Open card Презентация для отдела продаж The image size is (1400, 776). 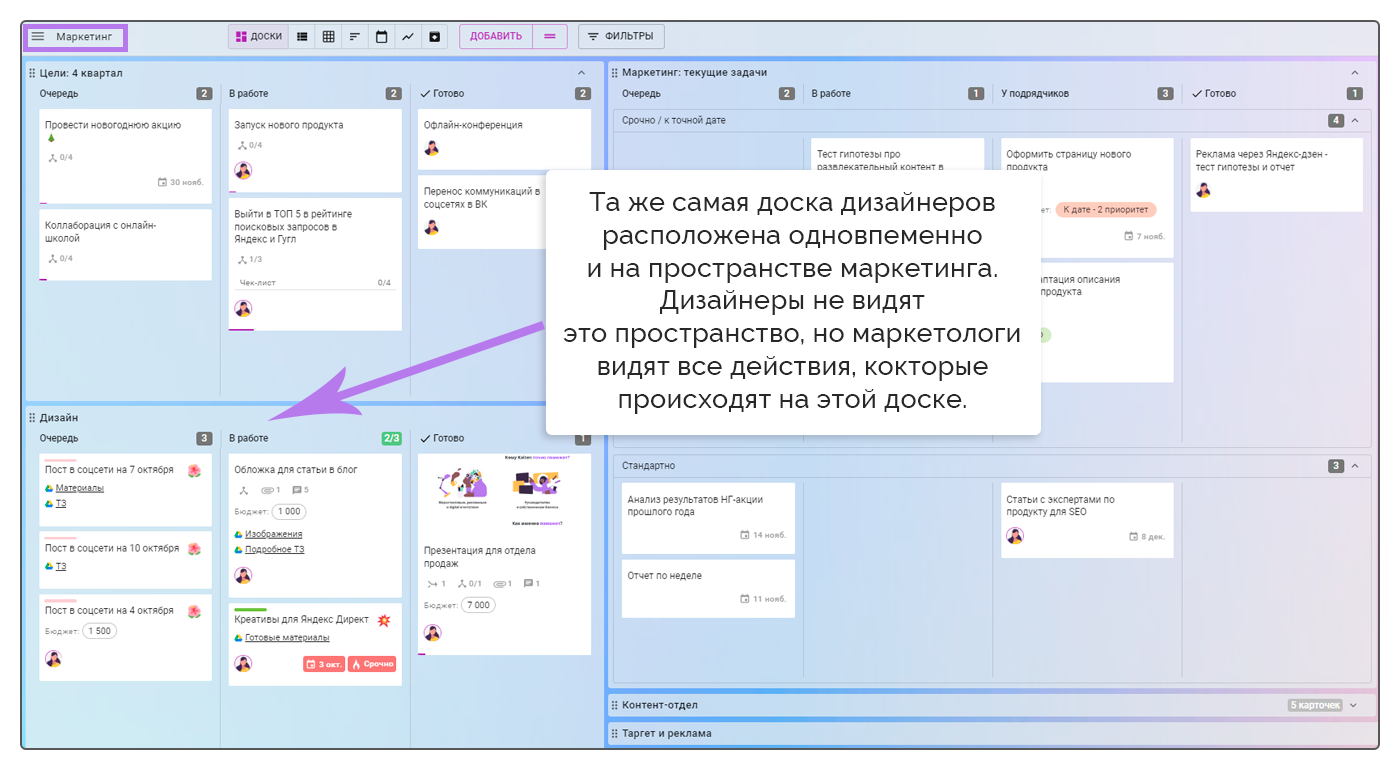coord(504,555)
